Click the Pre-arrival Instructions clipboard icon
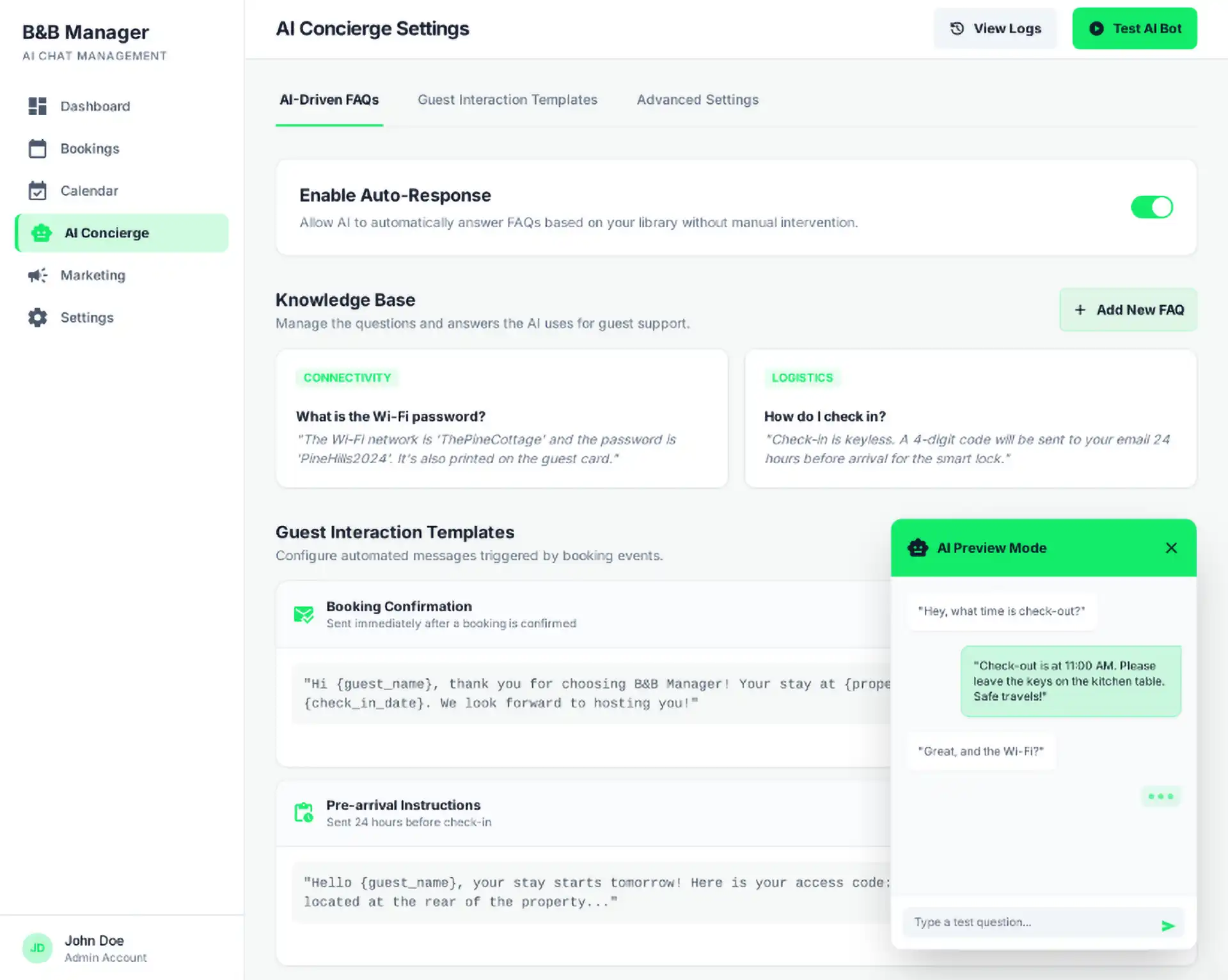 303,812
